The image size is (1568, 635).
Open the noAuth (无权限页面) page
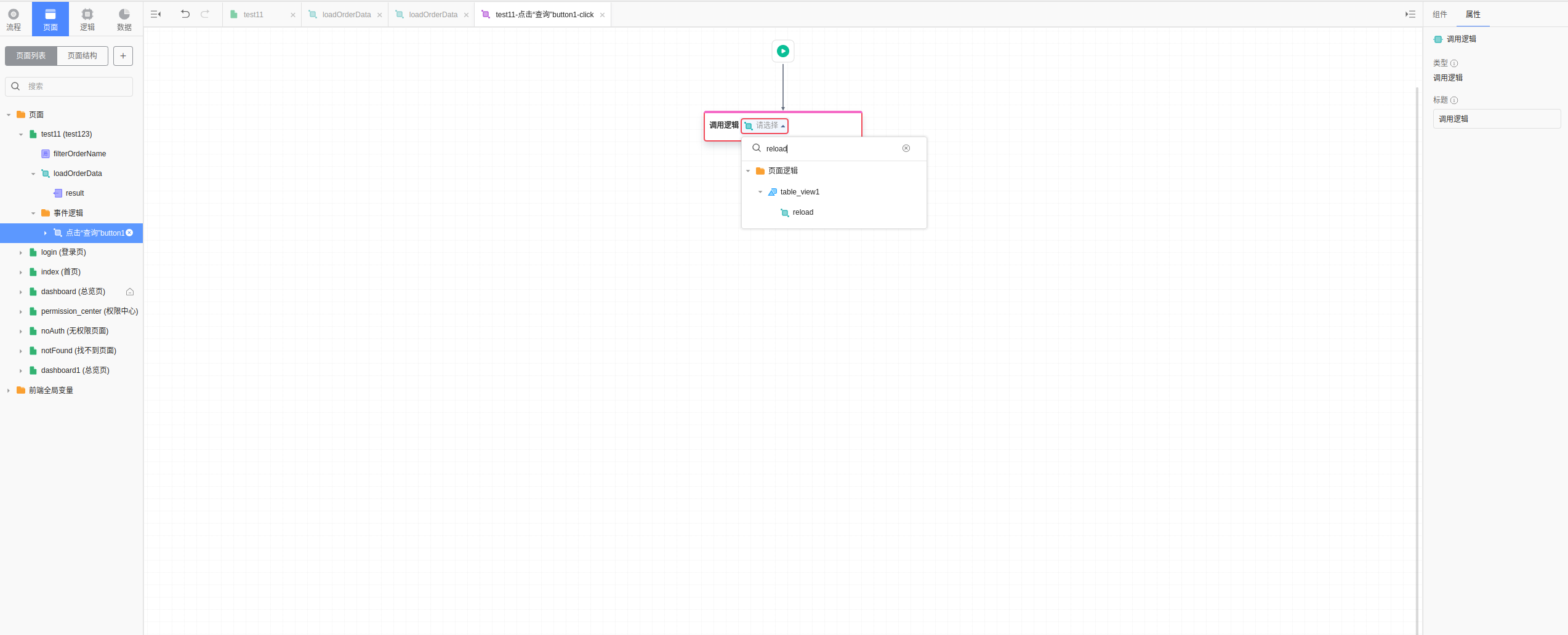[74, 331]
